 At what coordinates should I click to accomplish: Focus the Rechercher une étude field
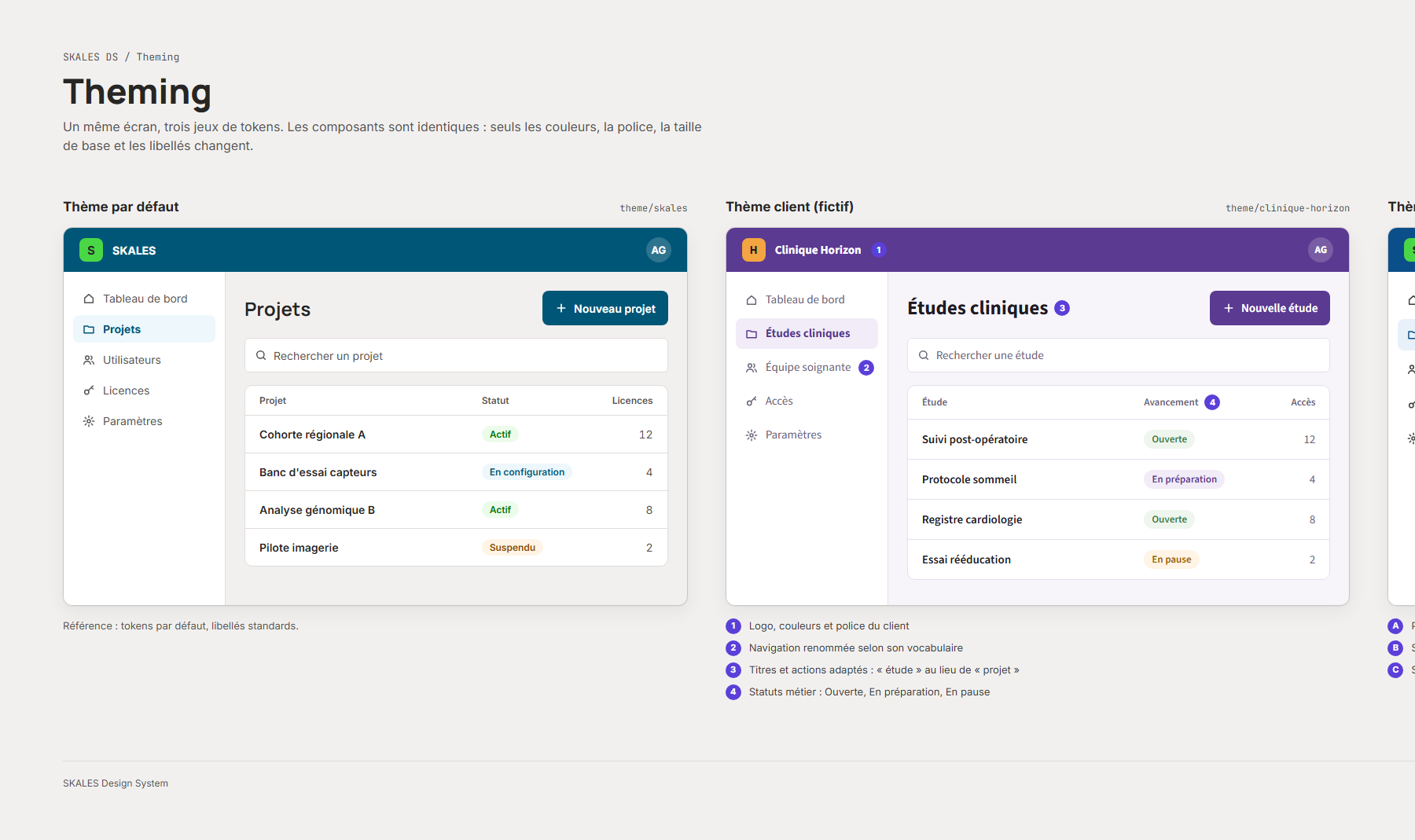click(x=1119, y=355)
